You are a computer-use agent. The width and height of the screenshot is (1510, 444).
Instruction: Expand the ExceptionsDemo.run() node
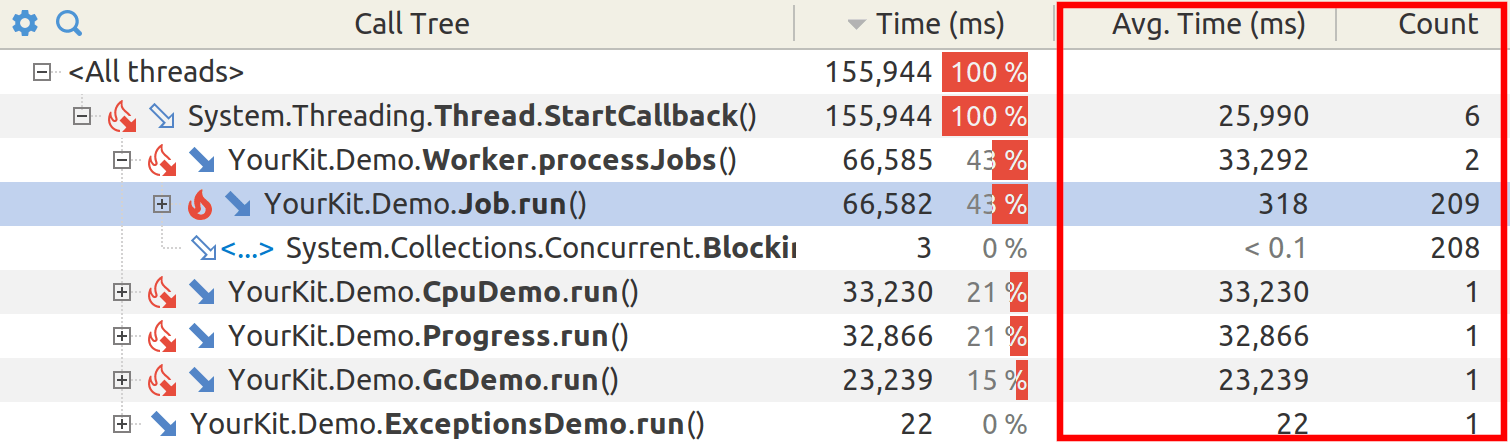(x=122, y=424)
